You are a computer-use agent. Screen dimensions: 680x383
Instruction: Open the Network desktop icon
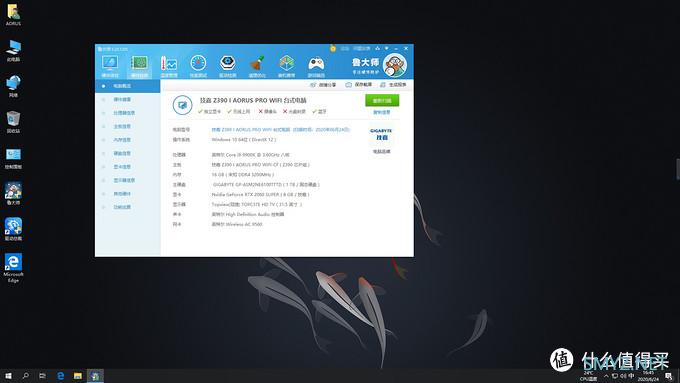pyautogui.click(x=13, y=86)
